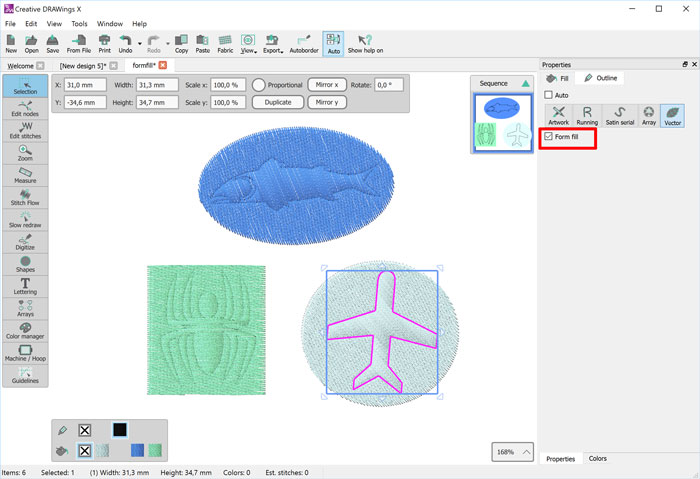Enable the Auto checkbox in Properties

click(x=548, y=95)
